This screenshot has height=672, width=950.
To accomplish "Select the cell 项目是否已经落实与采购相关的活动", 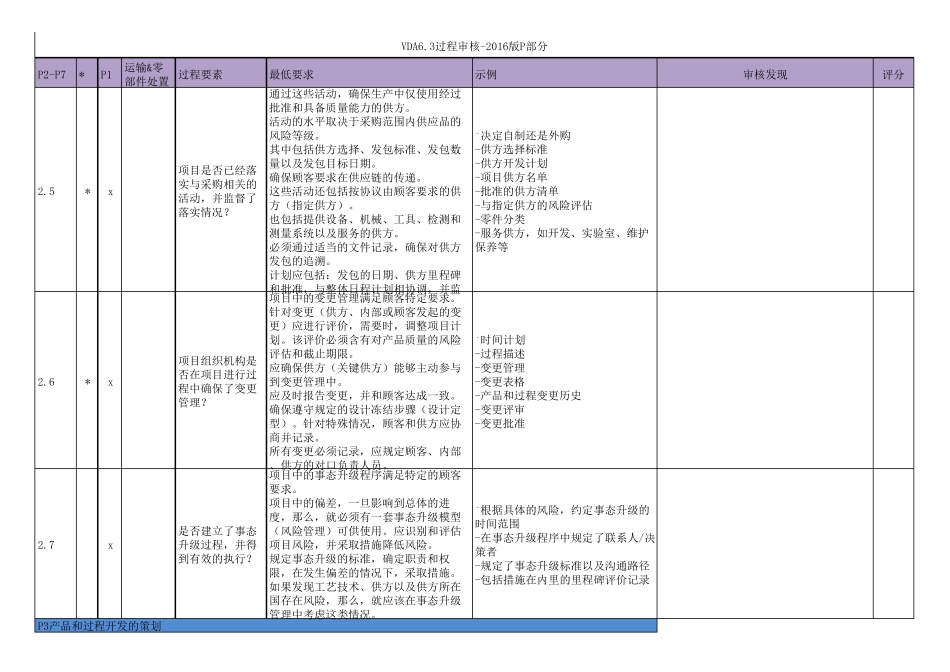I will coord(221,190).
